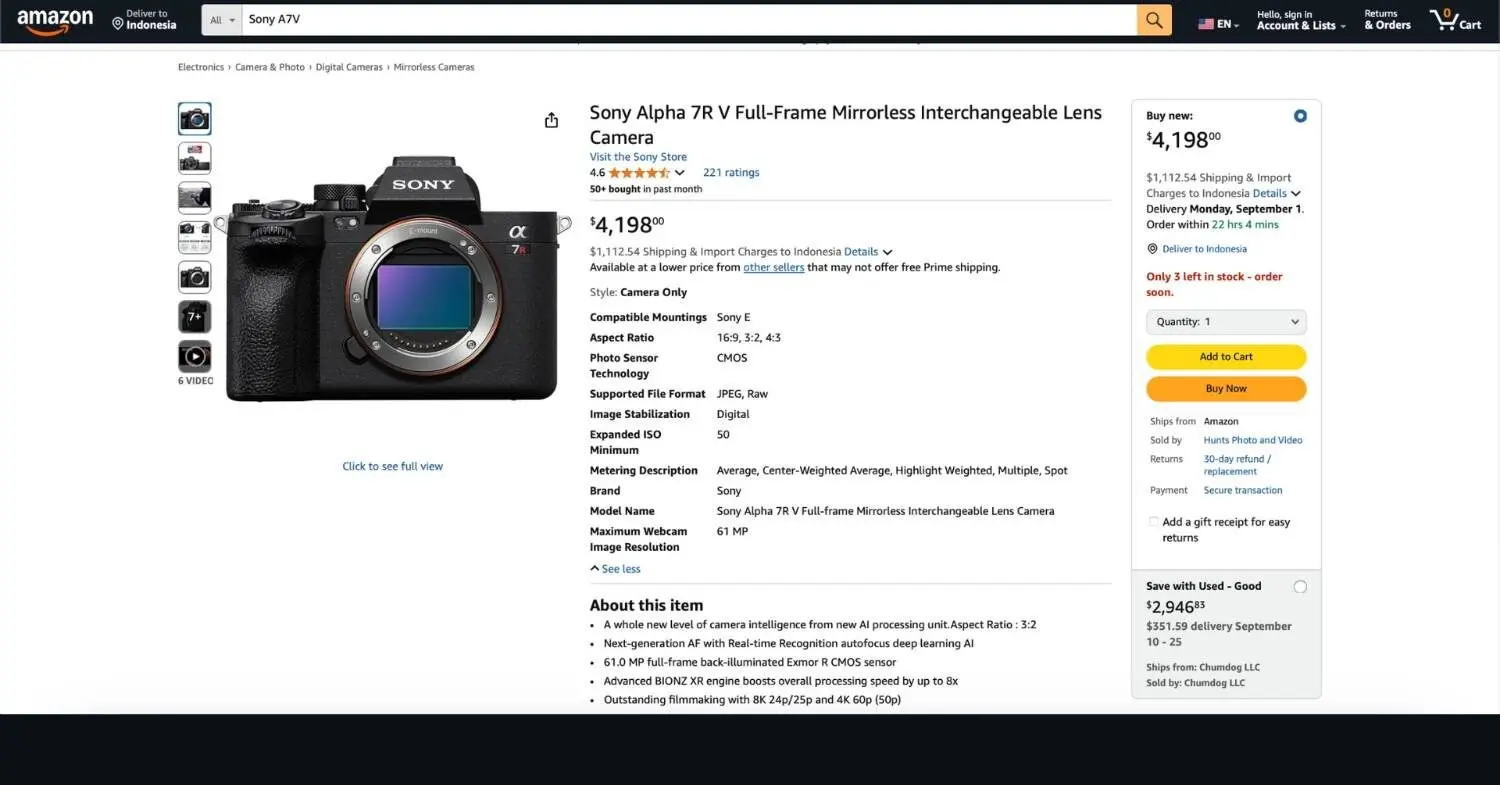Click the star rating icons

(x=639, y=173)
